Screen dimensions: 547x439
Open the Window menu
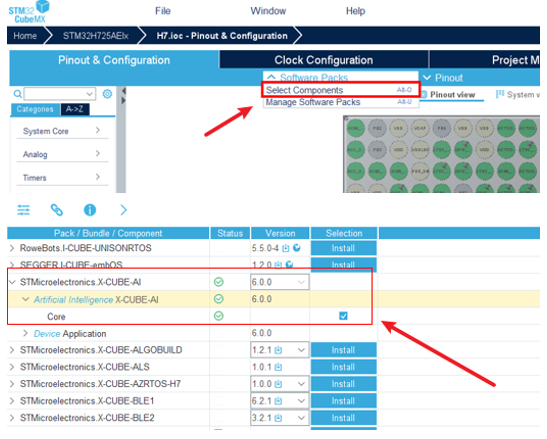[x=268, y=11]
